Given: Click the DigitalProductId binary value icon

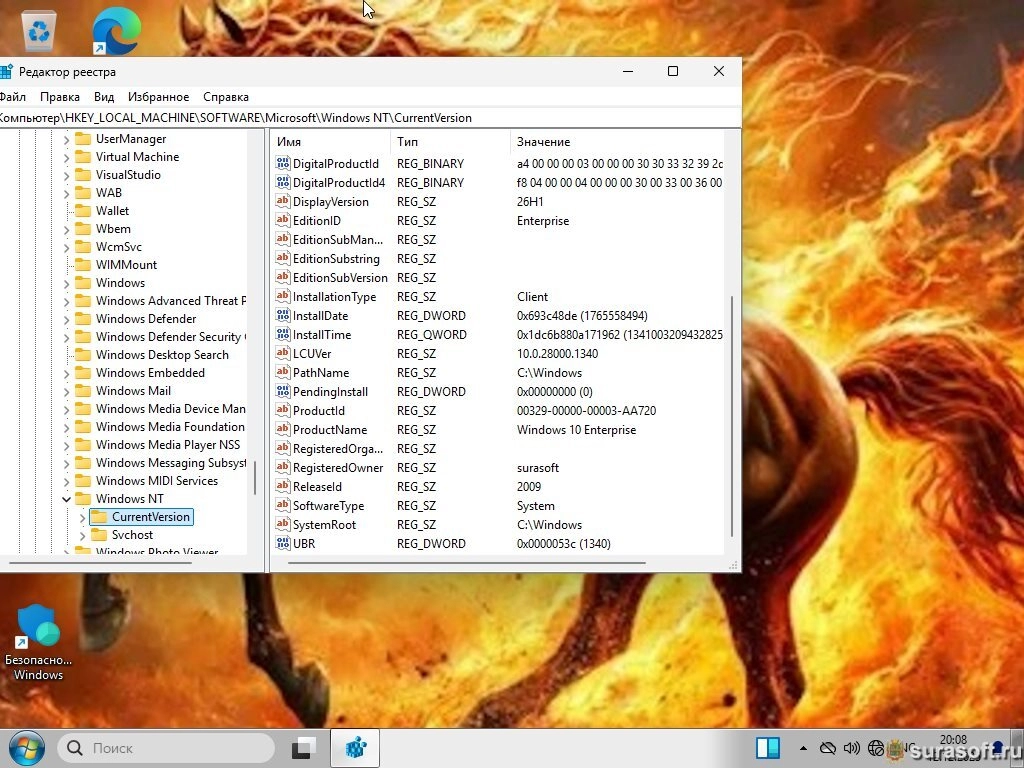Looking at the screenshot, I should click(282, 163).
